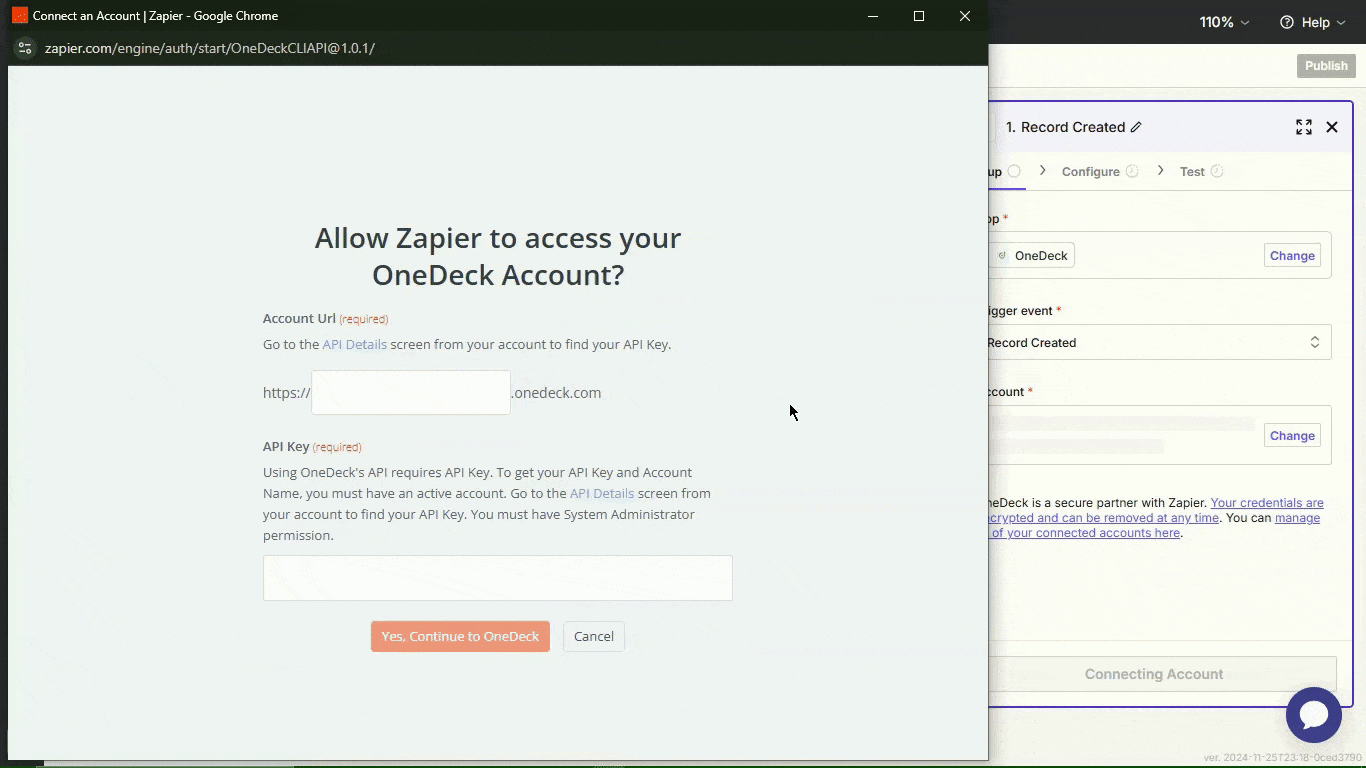Click the pencil icon to rename Record Created
Image resolution: width=1366 pixels, height=768 pixels.
coord(1136,127)
